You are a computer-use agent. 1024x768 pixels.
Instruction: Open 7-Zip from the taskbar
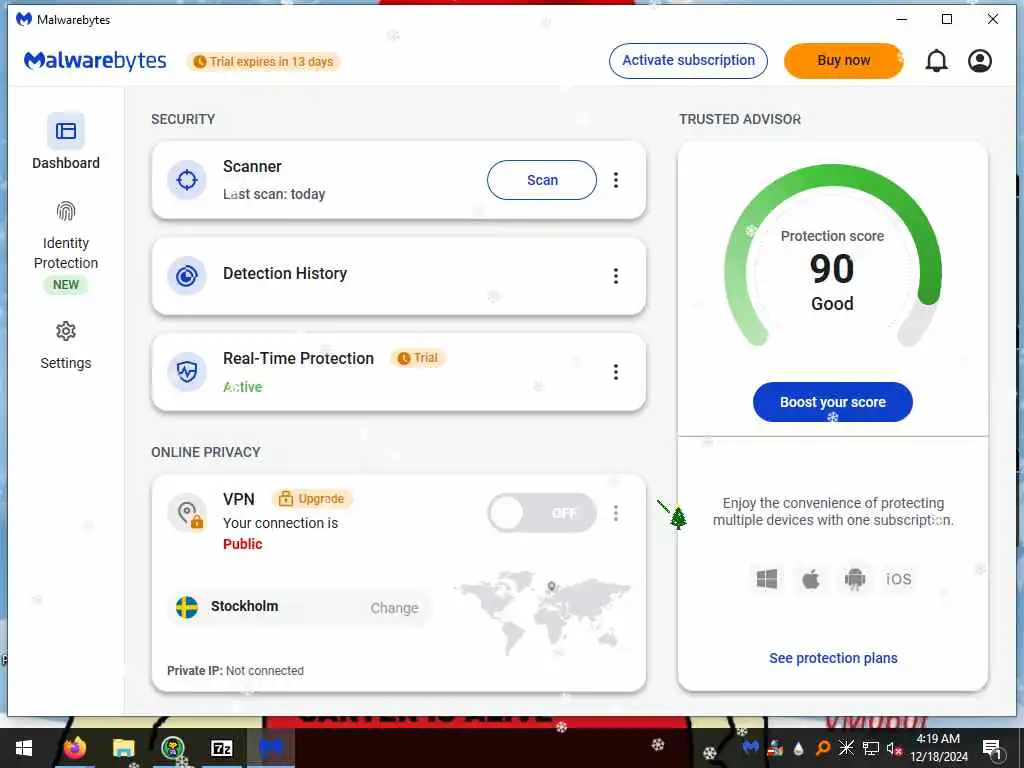pyautogui.click(x=221, y=748)
